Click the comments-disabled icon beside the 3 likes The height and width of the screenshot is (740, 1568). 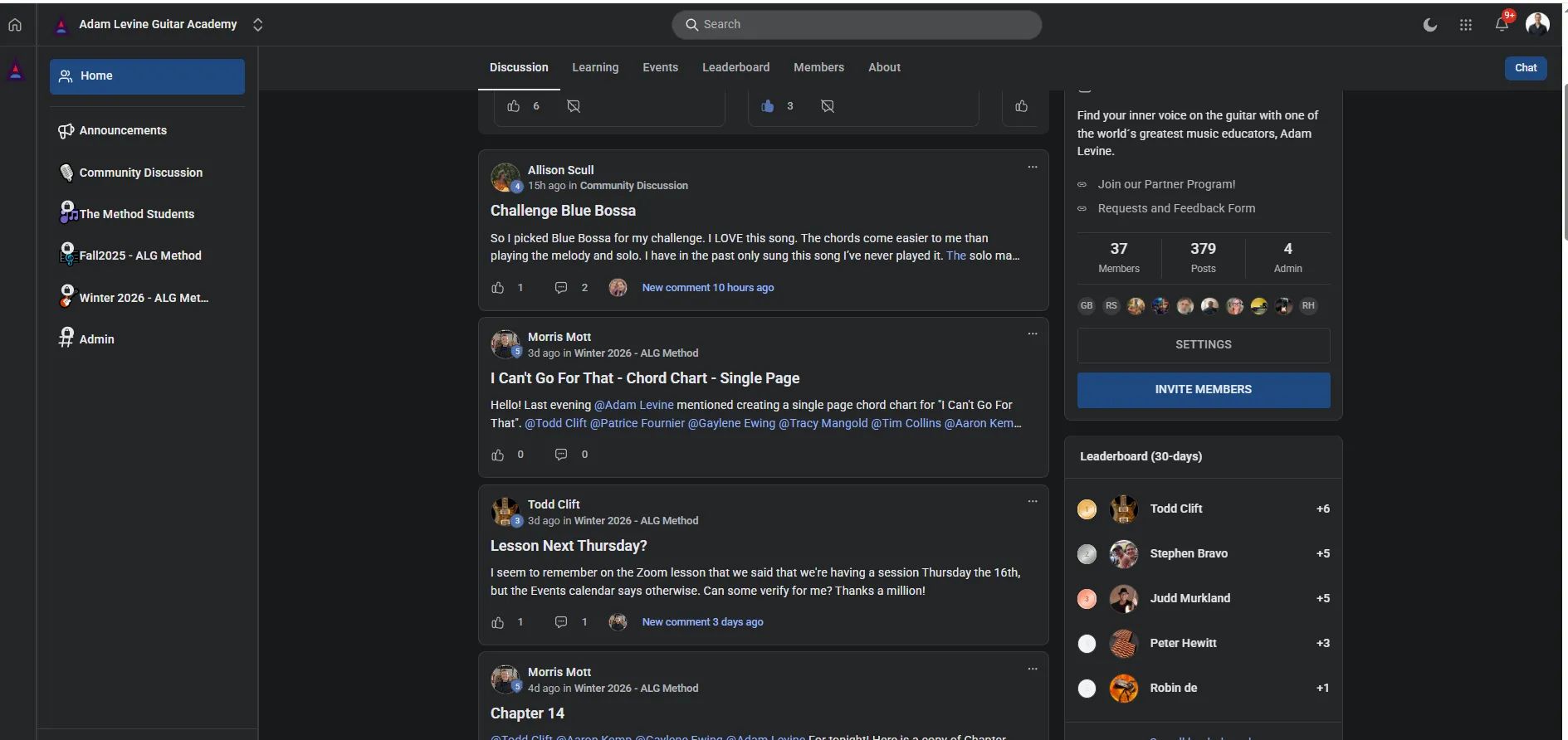(x=828, y=106)
